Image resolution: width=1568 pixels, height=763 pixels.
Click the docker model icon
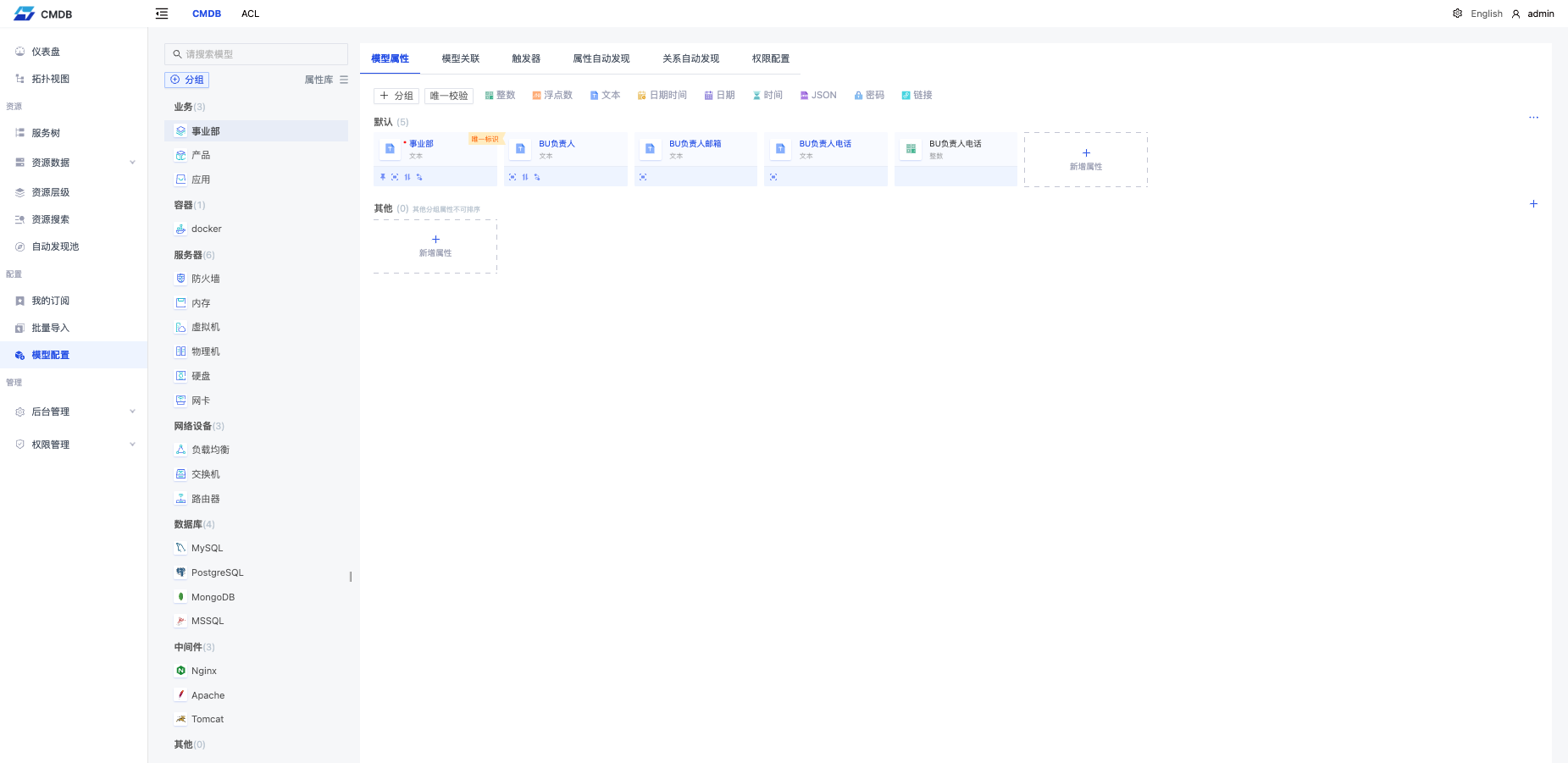tap(180, 229)
